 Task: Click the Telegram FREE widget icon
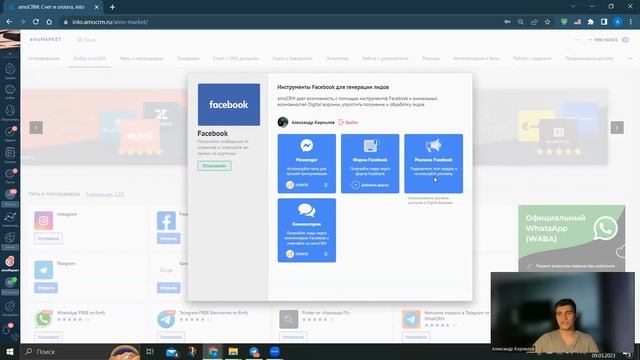point(166,319)
